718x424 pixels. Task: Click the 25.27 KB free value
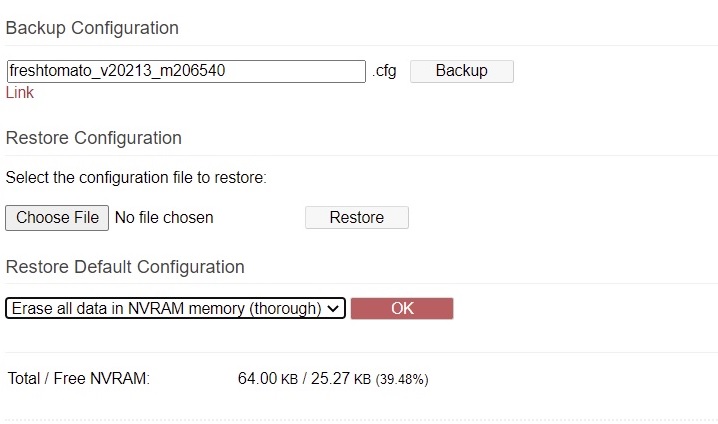[x=341, y=379]
